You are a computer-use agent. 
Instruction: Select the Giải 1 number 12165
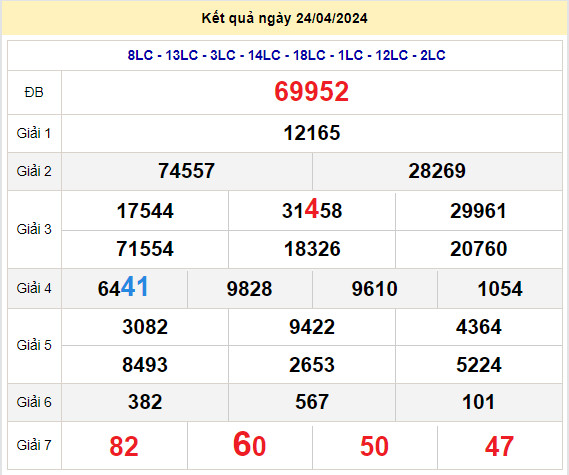tap(312, 133)
